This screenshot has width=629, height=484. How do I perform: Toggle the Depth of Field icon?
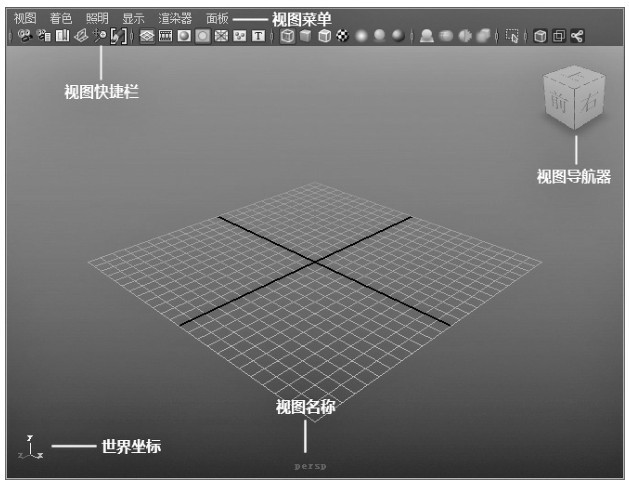pos(483,36)
